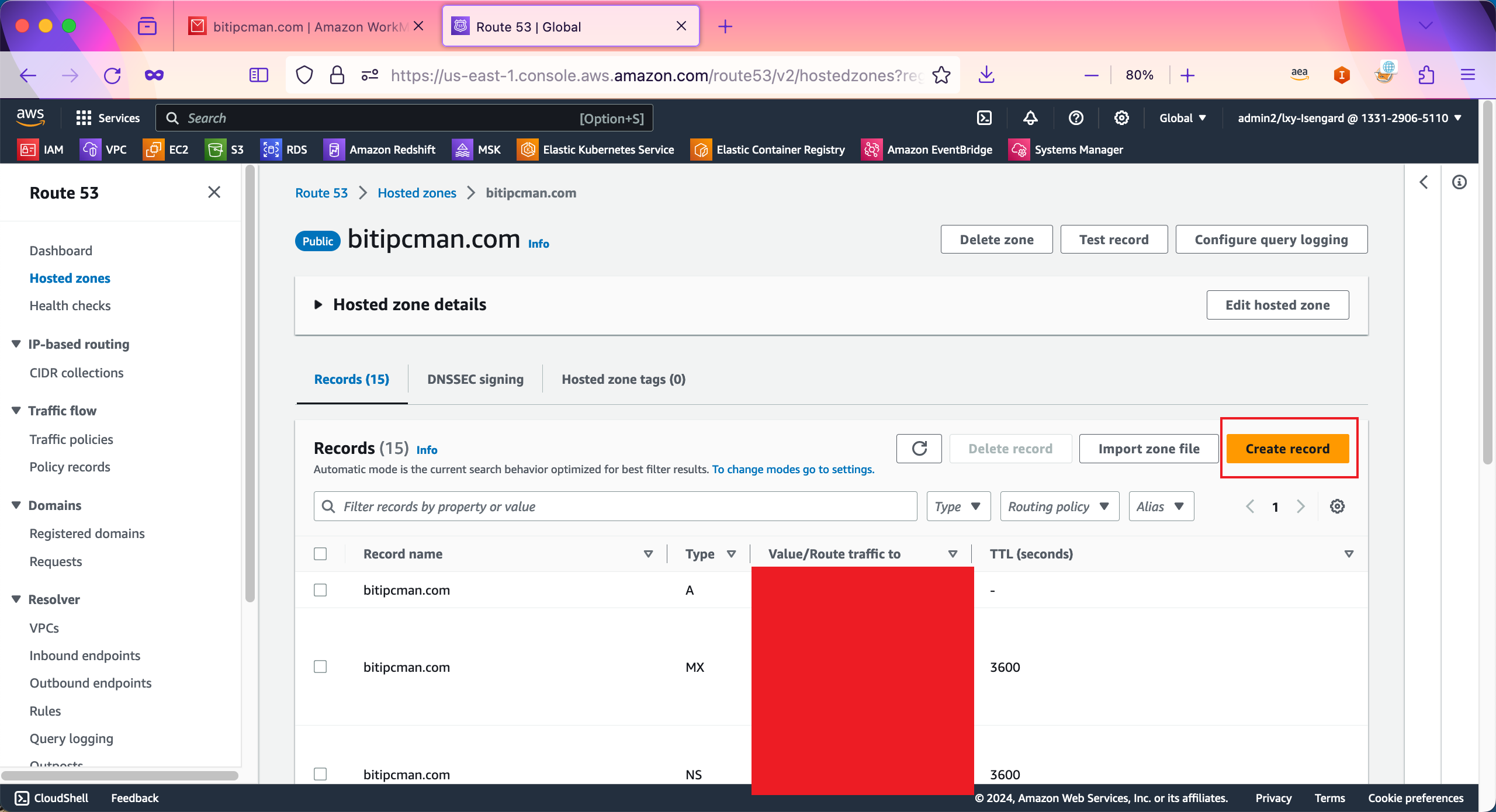Screen dimensions: 1496x812
Task: Collapse the Traffic flow section
Action: [x=16, y=411]
